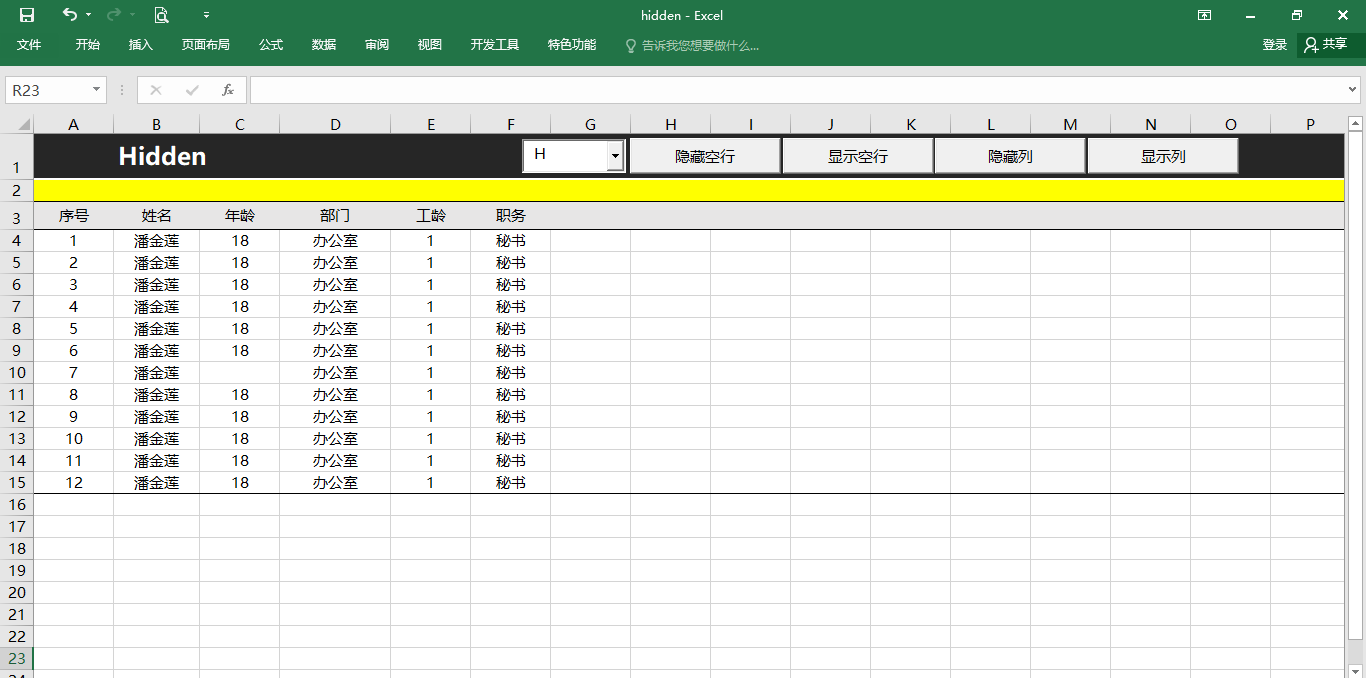The width and height of the screenshot is (1366, 678).
Task: Click the Redo arrow icon
Action: pos(113,15)
